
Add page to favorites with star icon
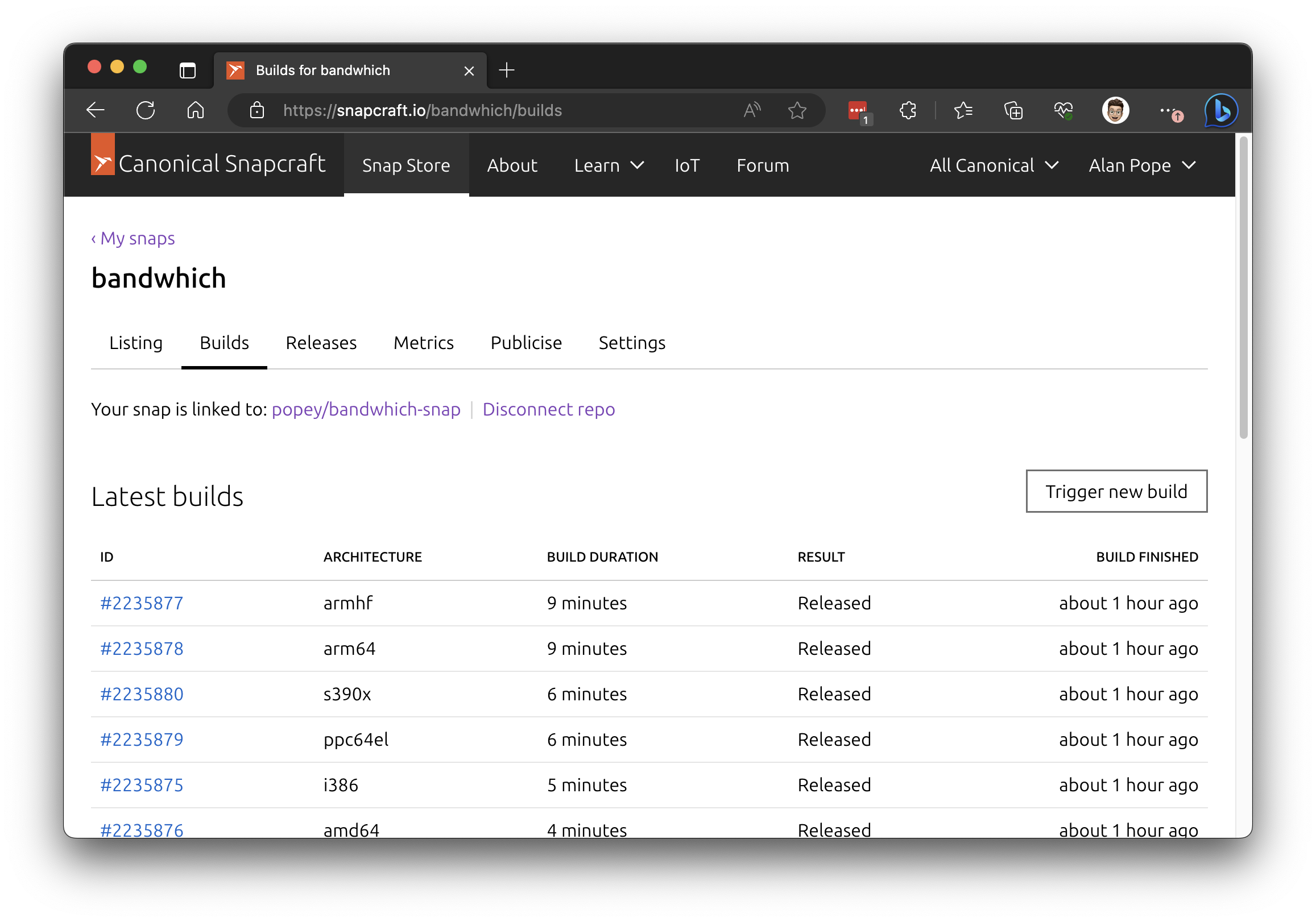tap(797, 110)
